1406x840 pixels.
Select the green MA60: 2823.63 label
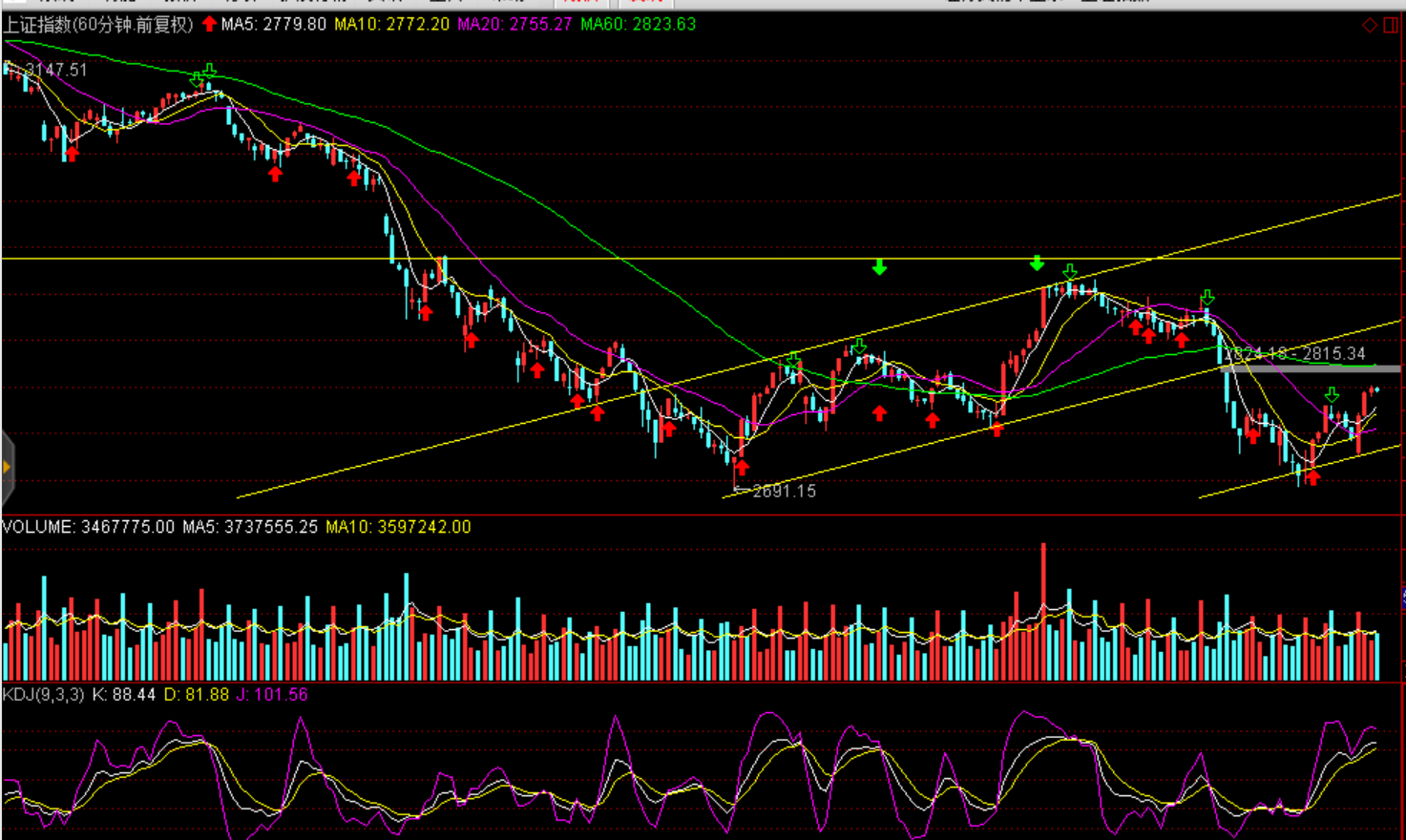coord(638,25)
